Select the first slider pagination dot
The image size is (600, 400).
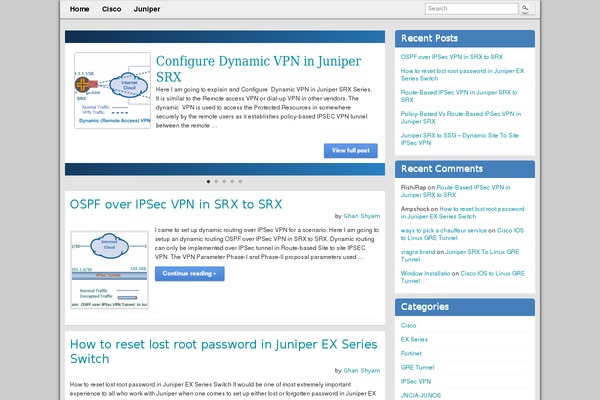(209, 181)
